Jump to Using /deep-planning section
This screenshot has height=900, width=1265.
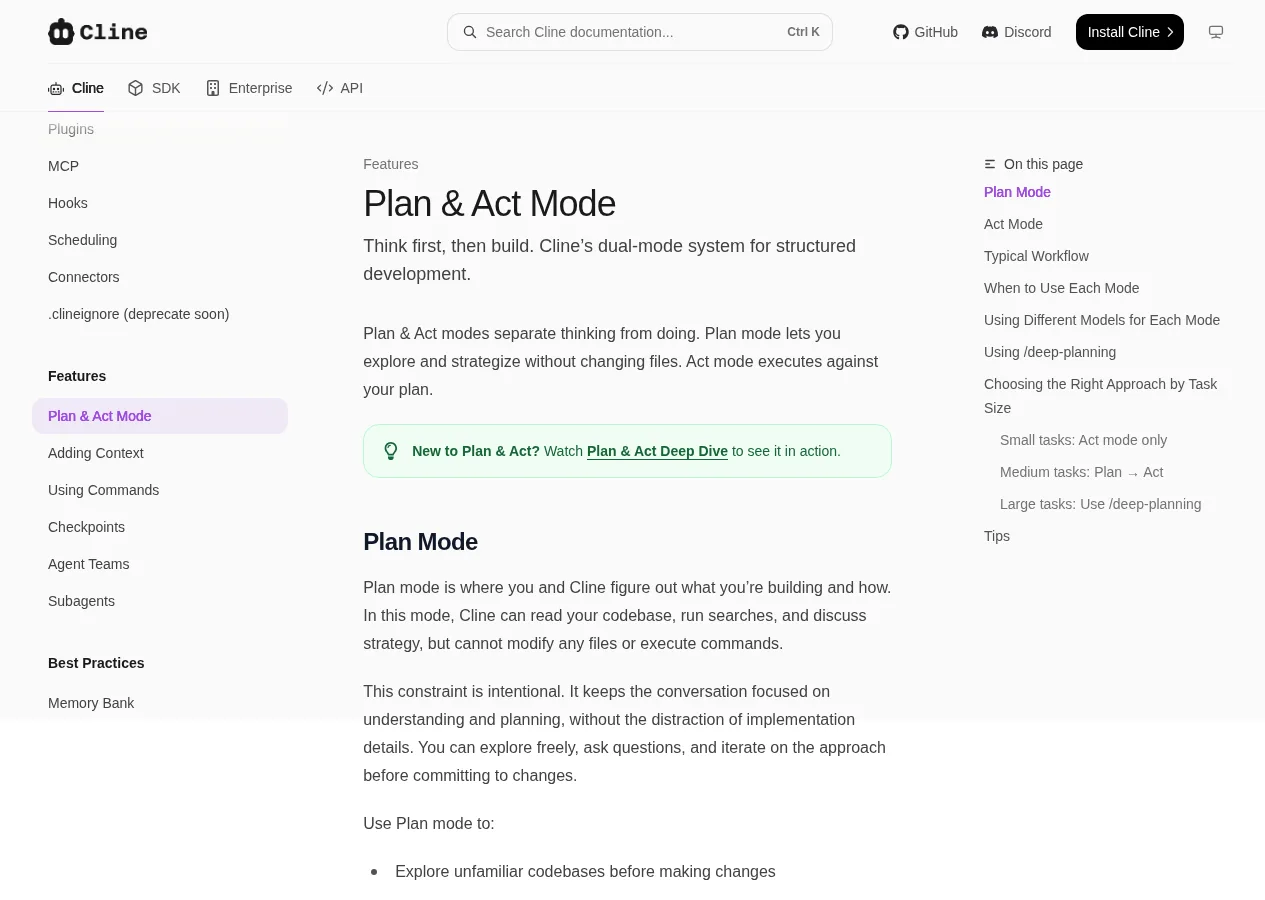(x=1050, y=352)
